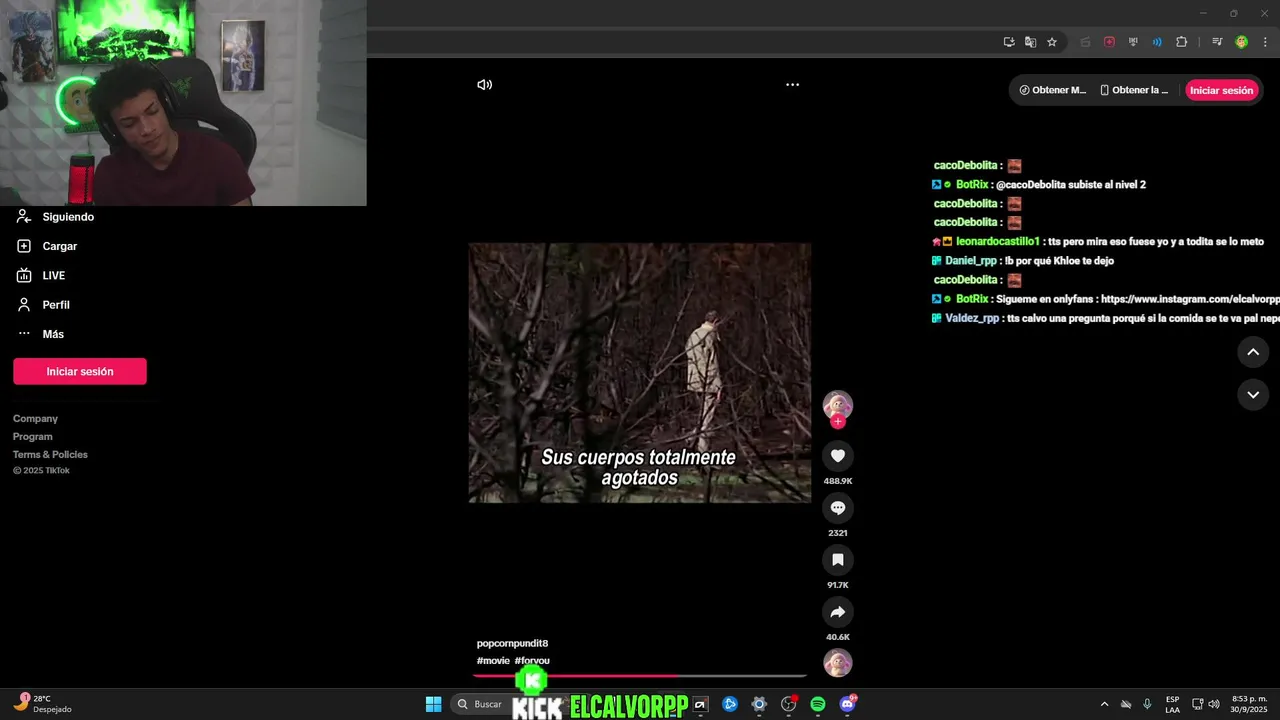Viewport: 1280px width, 720px height.
Task: Click the red square extension icon
Action: pos(1109,42)
